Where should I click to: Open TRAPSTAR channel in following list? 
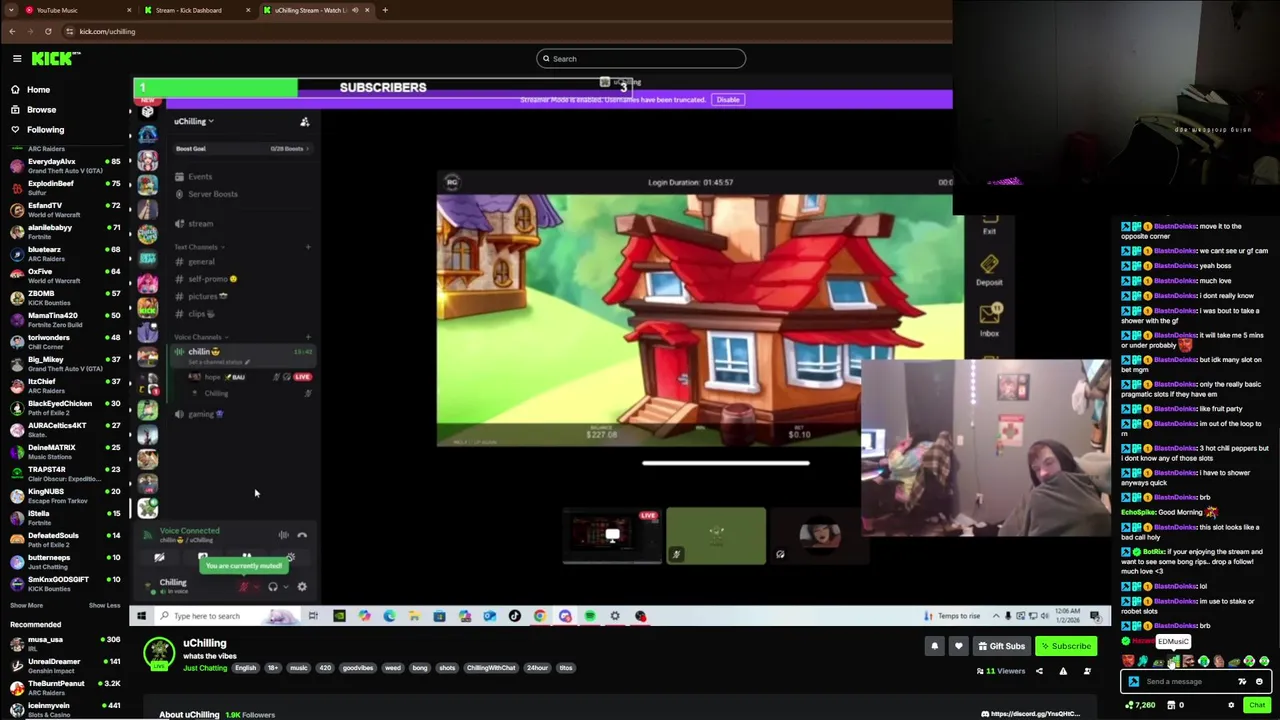tap(65, 473)
